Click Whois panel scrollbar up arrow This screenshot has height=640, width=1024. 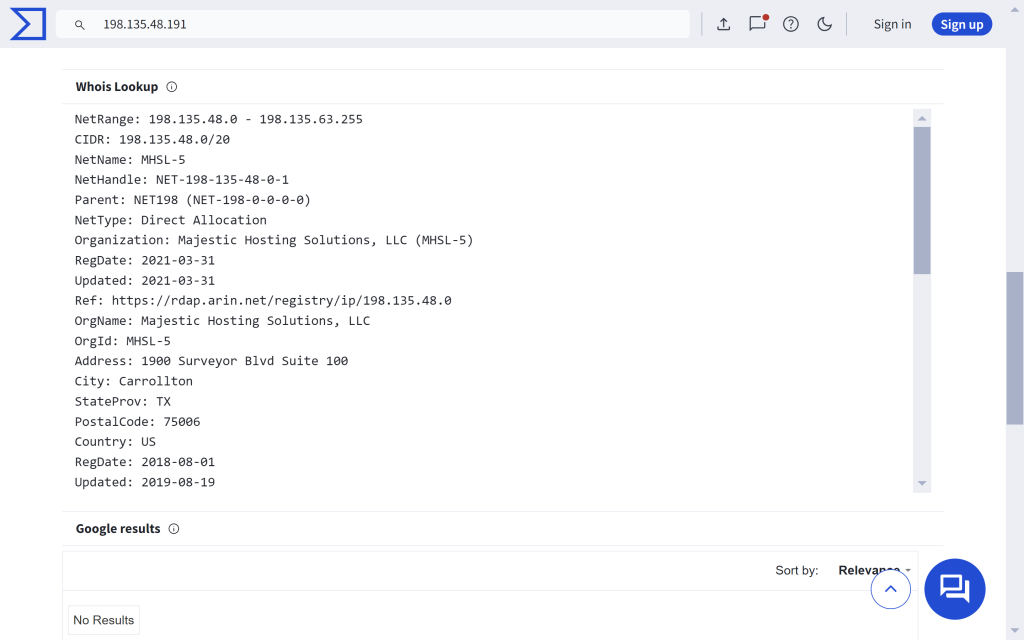tap(921, 118)
